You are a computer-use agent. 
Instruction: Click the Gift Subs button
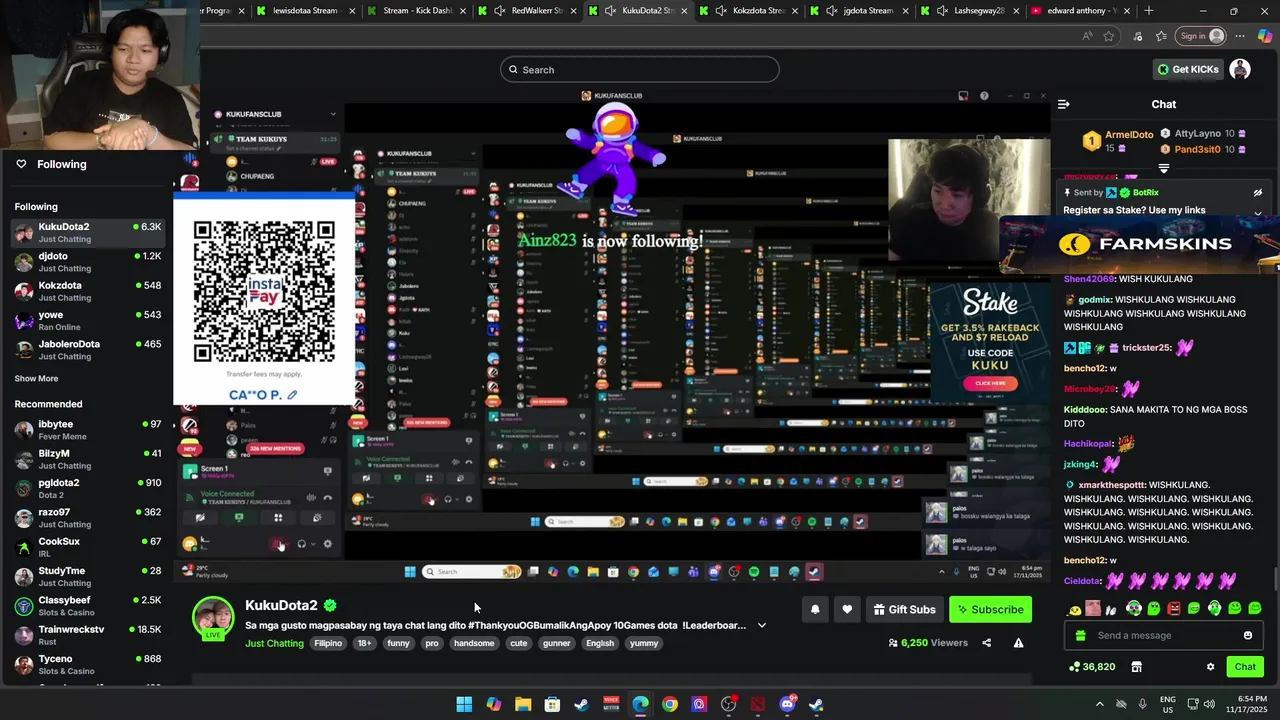904,609
